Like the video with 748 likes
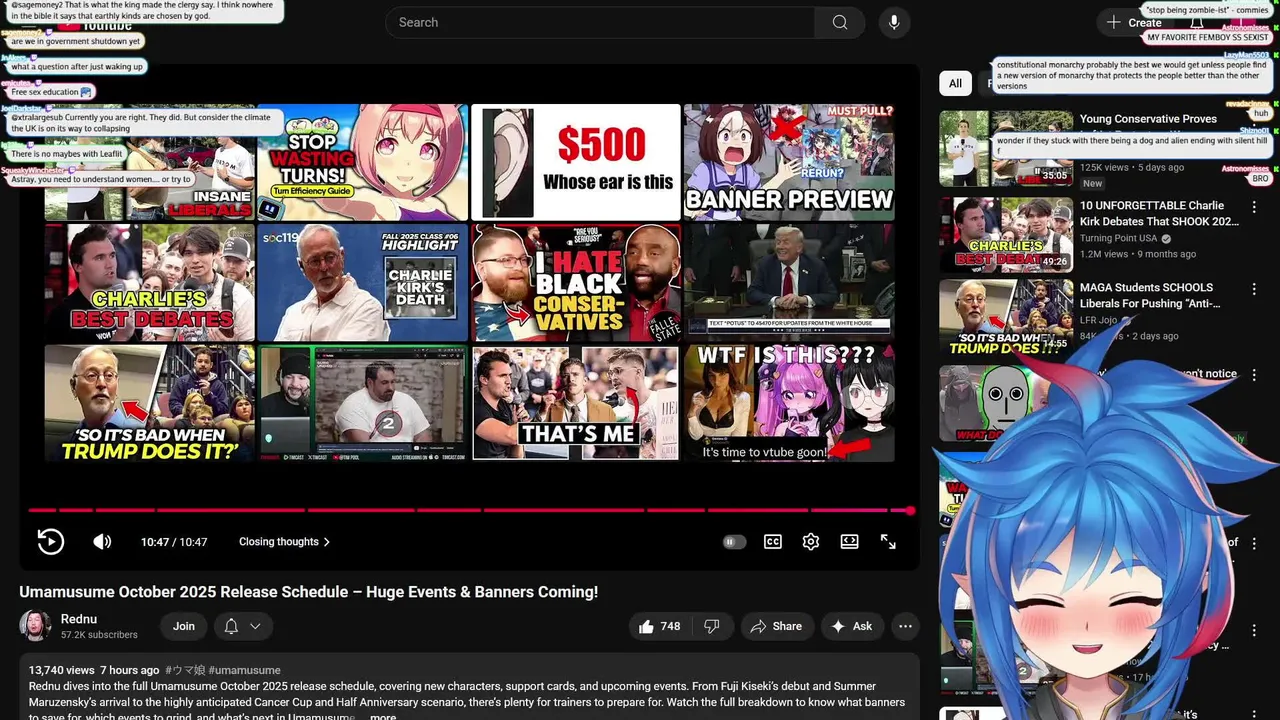 [x=659, y=626]
